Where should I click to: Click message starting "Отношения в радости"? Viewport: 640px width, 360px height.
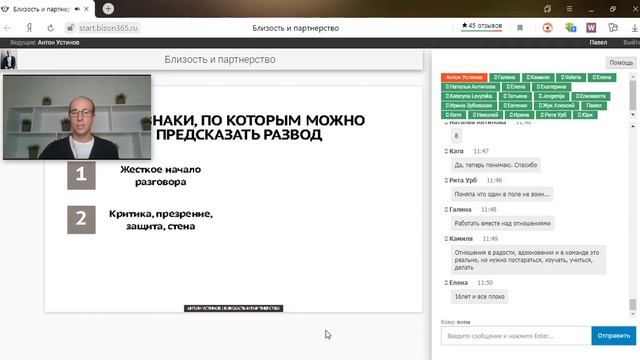click(x=528, y=260)
